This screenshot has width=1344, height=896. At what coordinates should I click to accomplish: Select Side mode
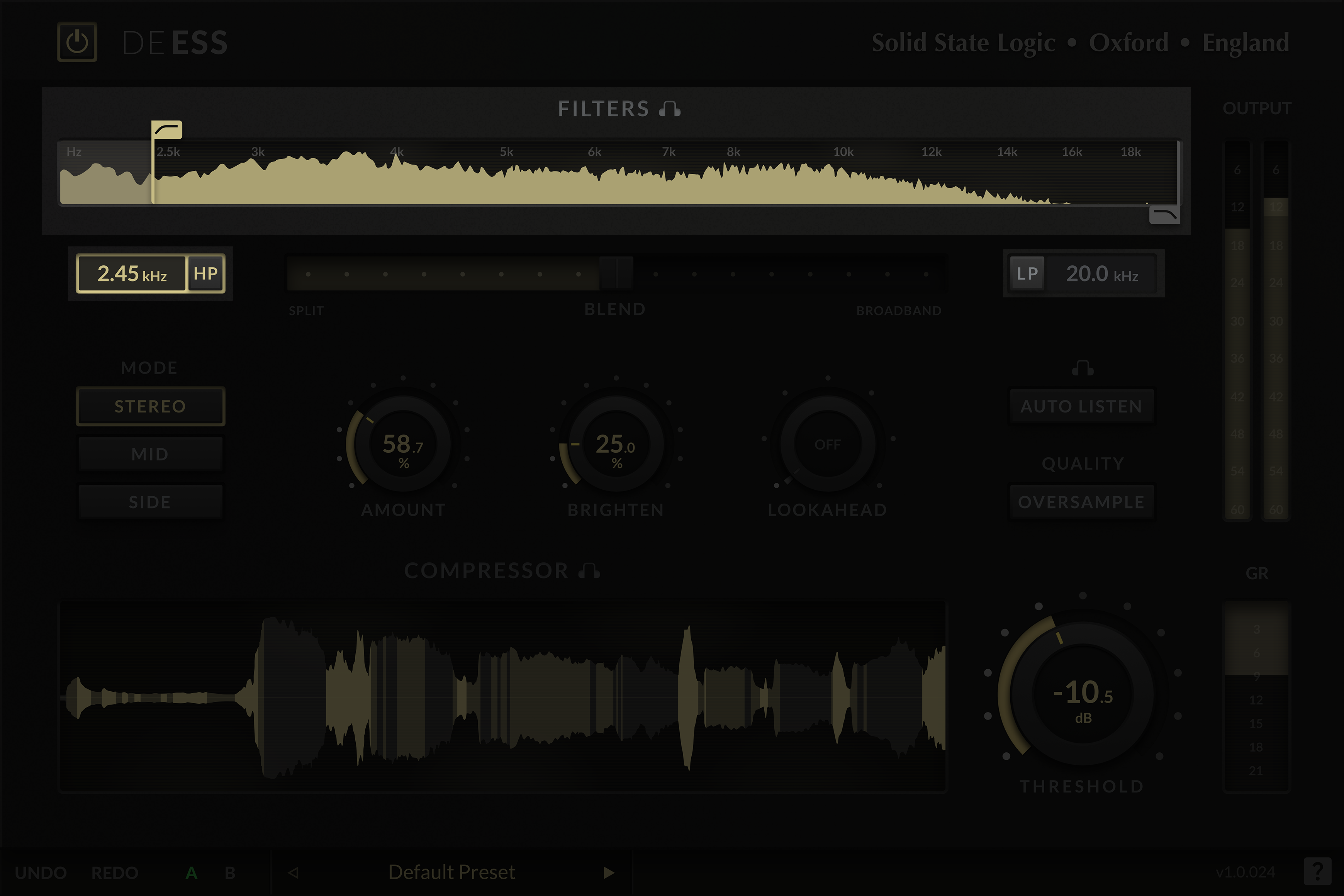150,502
